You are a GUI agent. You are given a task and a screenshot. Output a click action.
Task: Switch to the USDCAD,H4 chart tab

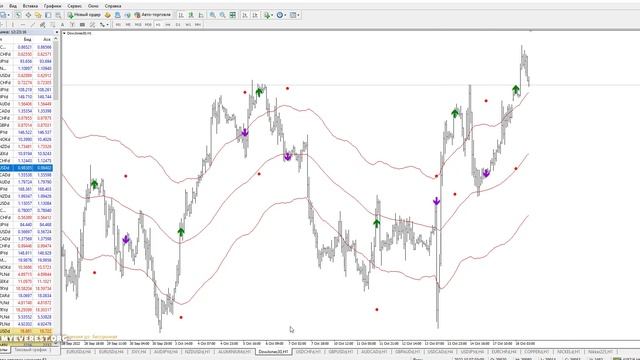440,351
